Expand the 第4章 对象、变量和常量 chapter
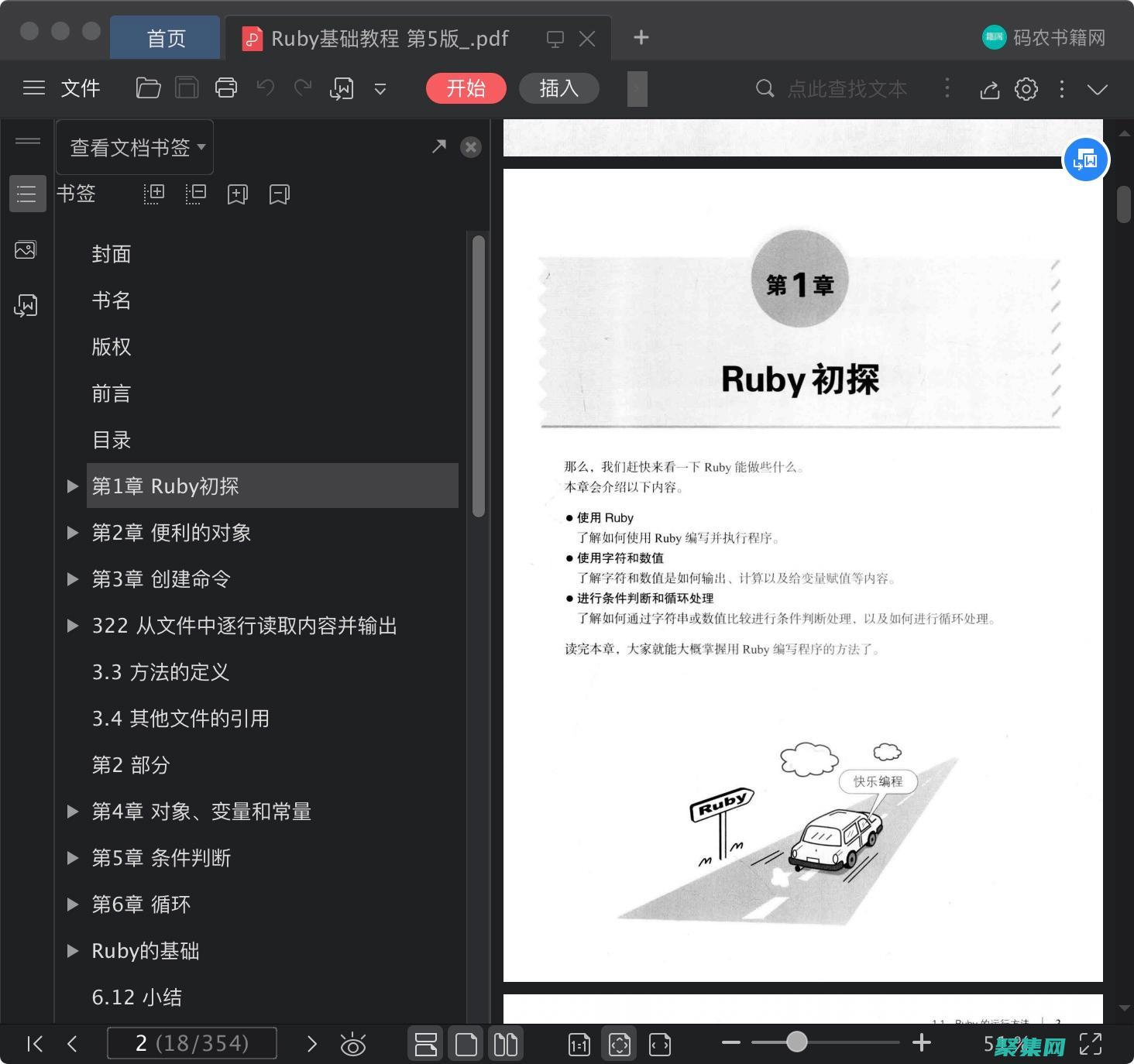This screenshot has width=1134, height=1064. click(72, 811)
